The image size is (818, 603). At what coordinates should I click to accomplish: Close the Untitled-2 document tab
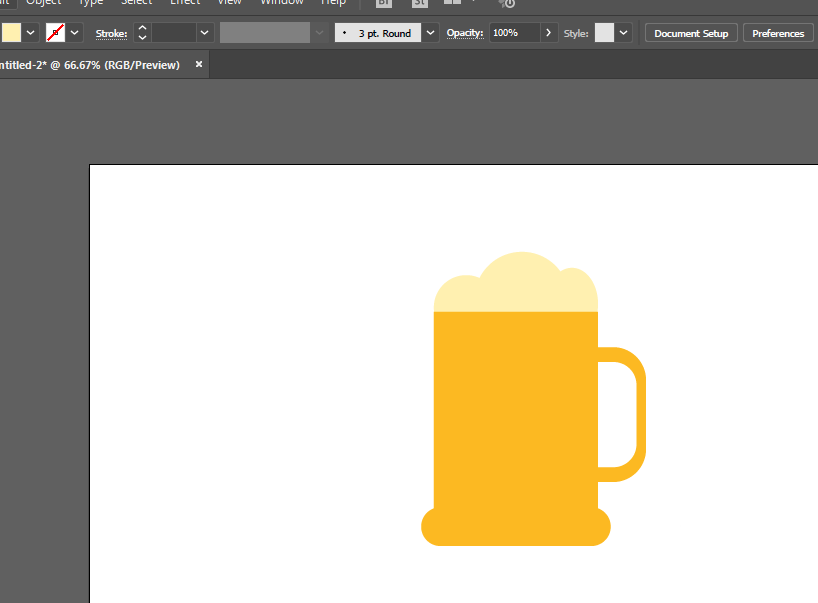click(x=199, y=64)
